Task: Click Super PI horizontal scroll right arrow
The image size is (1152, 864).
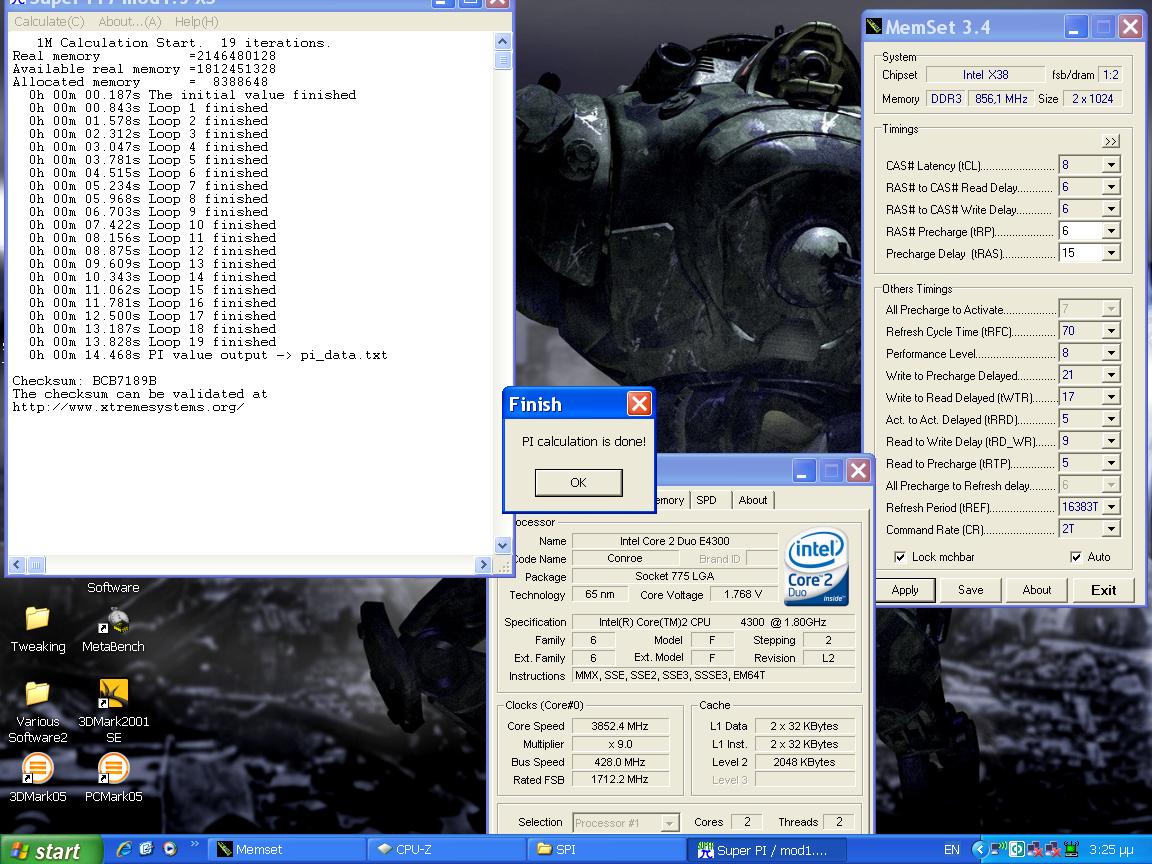Action: coord(483,564)
